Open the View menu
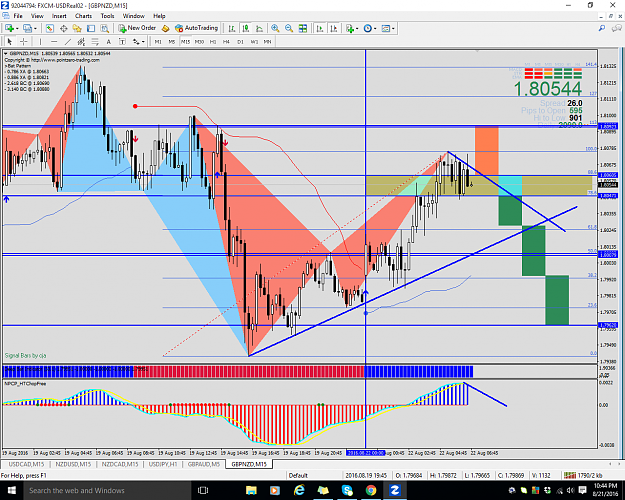This screenshot has width=625, height=500. click(x=37, y=16)
